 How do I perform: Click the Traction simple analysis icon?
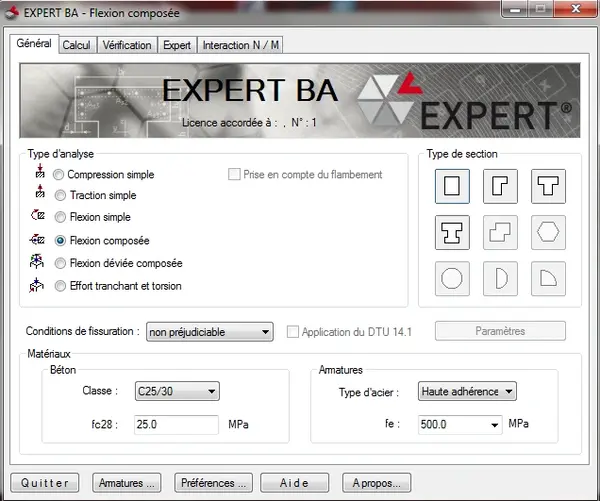coord(40,191)
